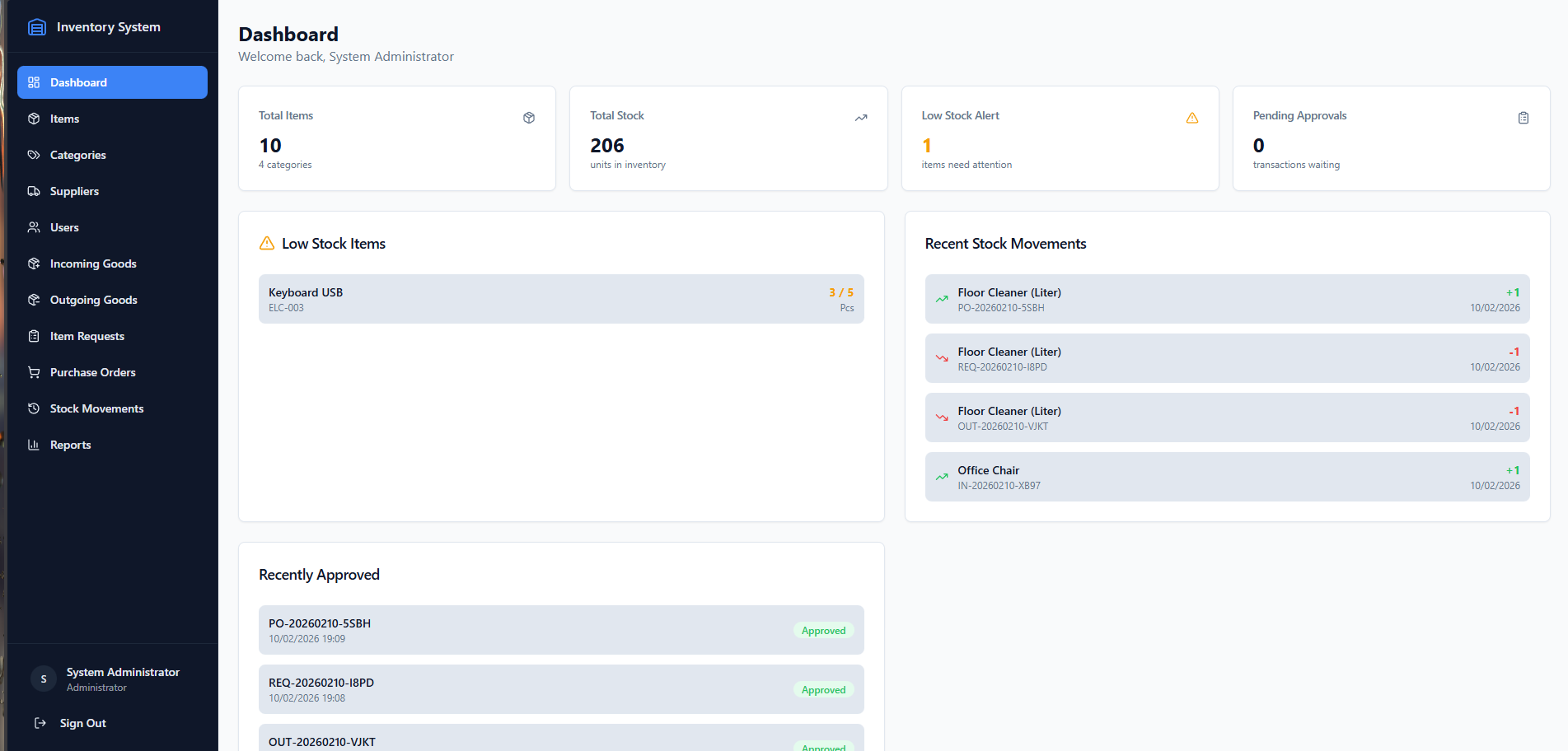Click the Inventory System logo icon
The image size is (1568, 751).
[37, 27]
